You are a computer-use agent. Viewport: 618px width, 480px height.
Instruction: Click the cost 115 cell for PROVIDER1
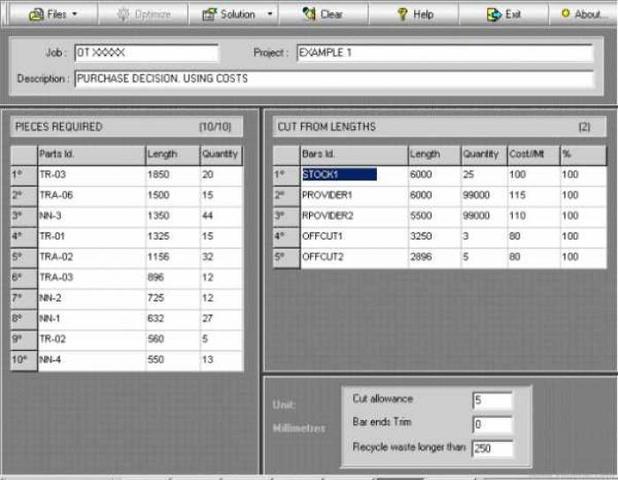pos(534,195)
